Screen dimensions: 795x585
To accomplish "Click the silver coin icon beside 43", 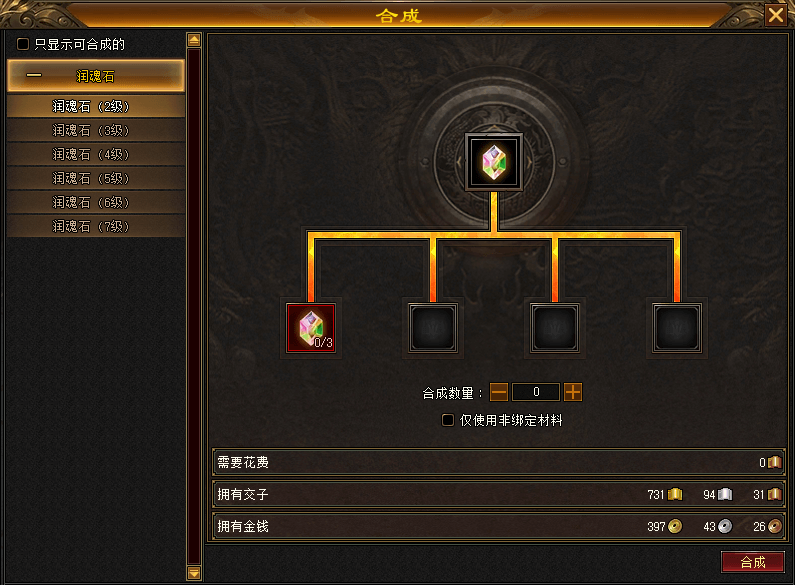I will pos(725,526).
